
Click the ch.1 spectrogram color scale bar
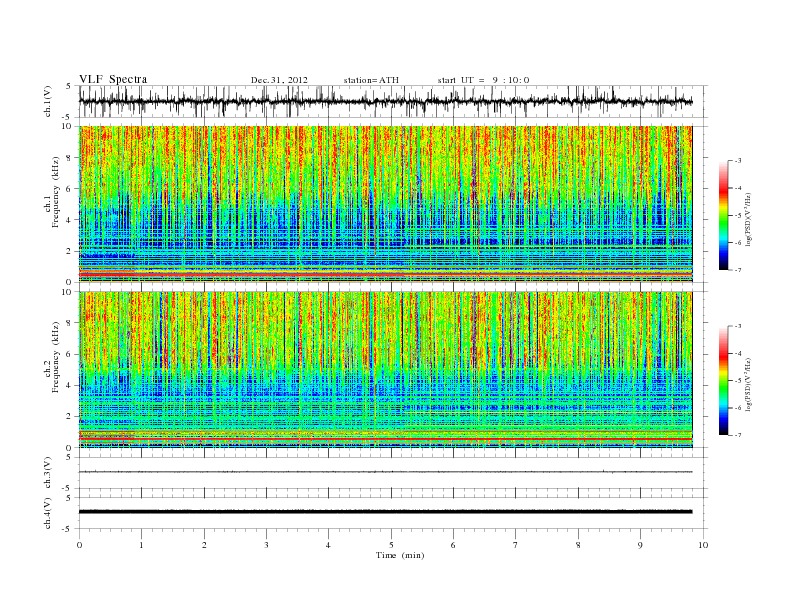(724, 215)
